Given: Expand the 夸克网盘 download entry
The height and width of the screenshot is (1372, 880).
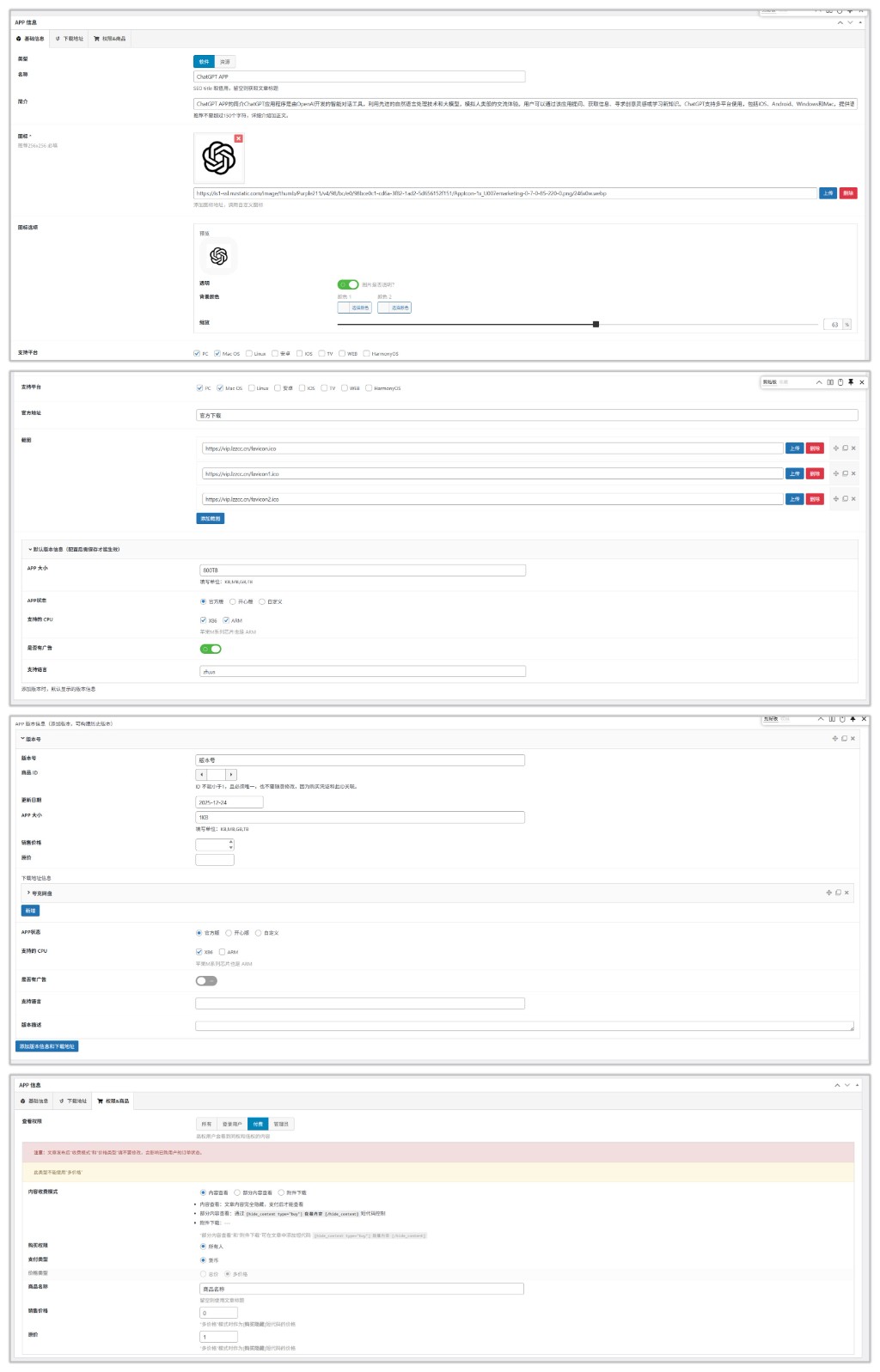Looking at the screenshot, I should coord(28,893).
